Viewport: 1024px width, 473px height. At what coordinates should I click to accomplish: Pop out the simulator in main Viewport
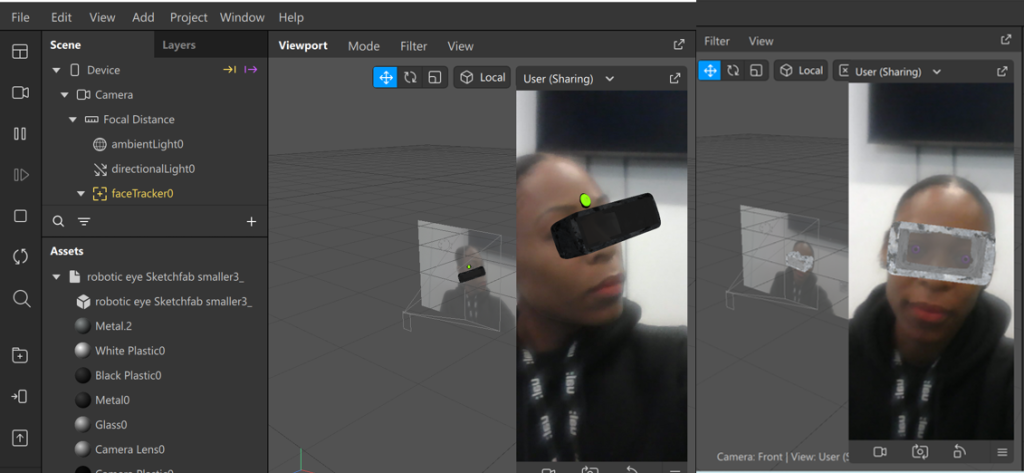675,78
